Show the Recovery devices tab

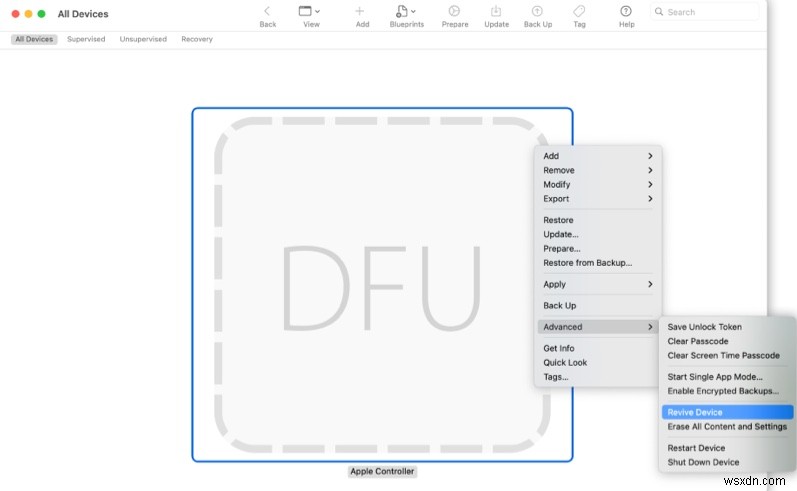click(196, 39)
